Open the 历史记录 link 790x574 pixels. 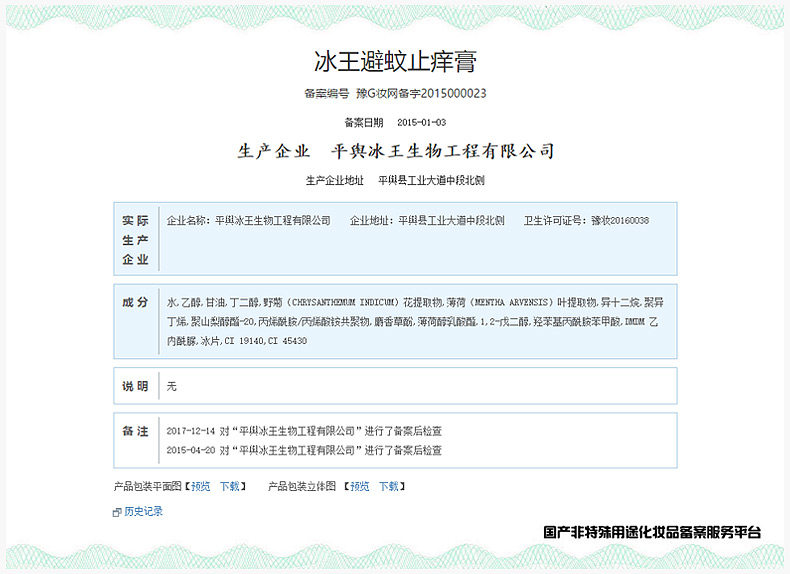tap(144, 512)
